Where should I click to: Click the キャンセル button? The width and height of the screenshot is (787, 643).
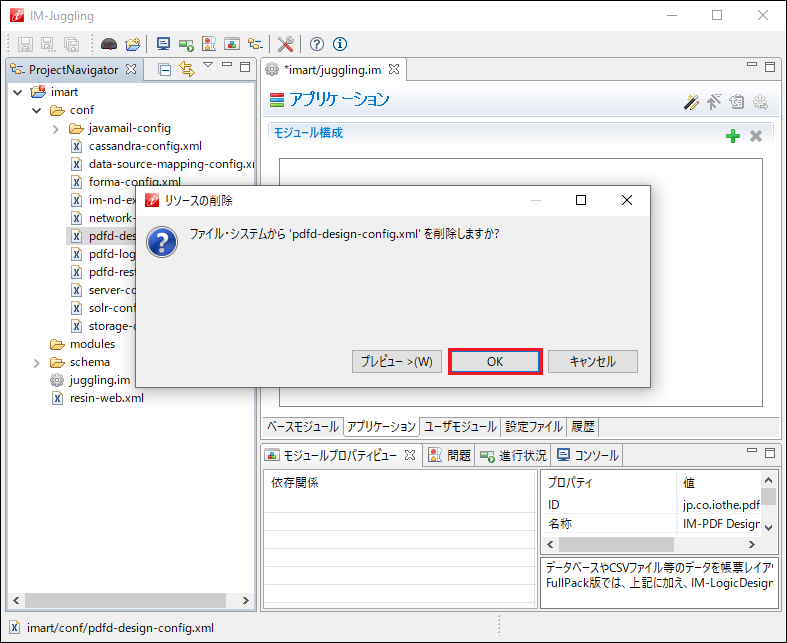(x=593, y=361)
